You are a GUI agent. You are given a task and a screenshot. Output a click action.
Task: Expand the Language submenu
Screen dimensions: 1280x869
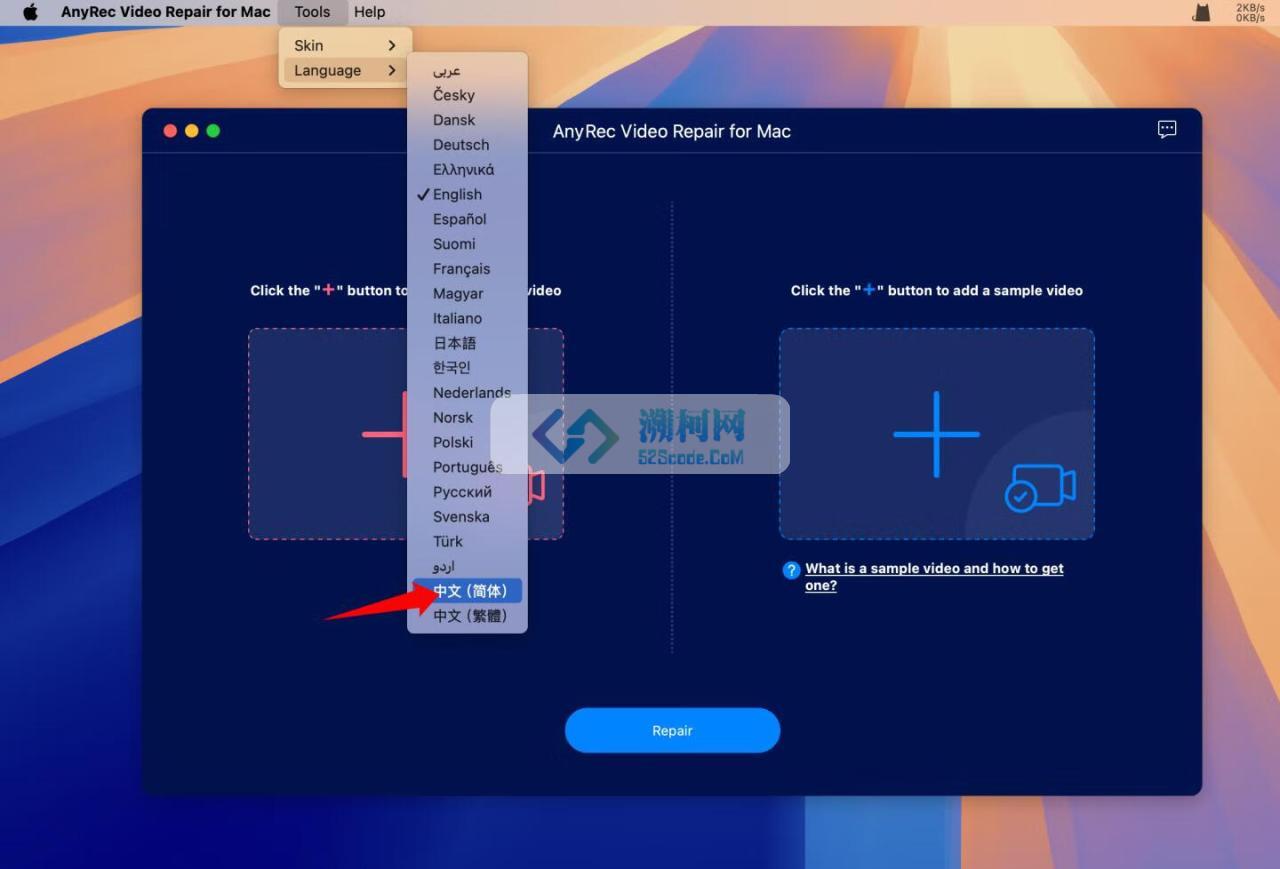click(x=345, y=70)
